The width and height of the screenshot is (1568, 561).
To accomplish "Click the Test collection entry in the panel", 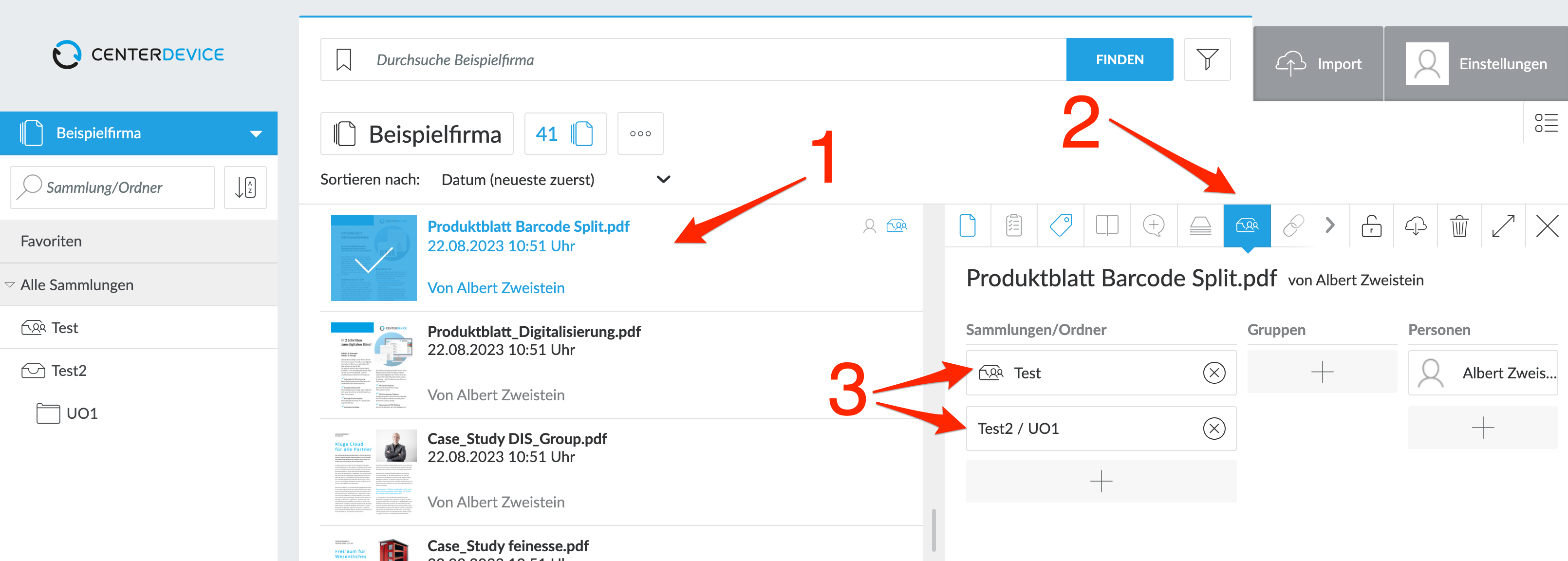I will tap(1101, 373).
